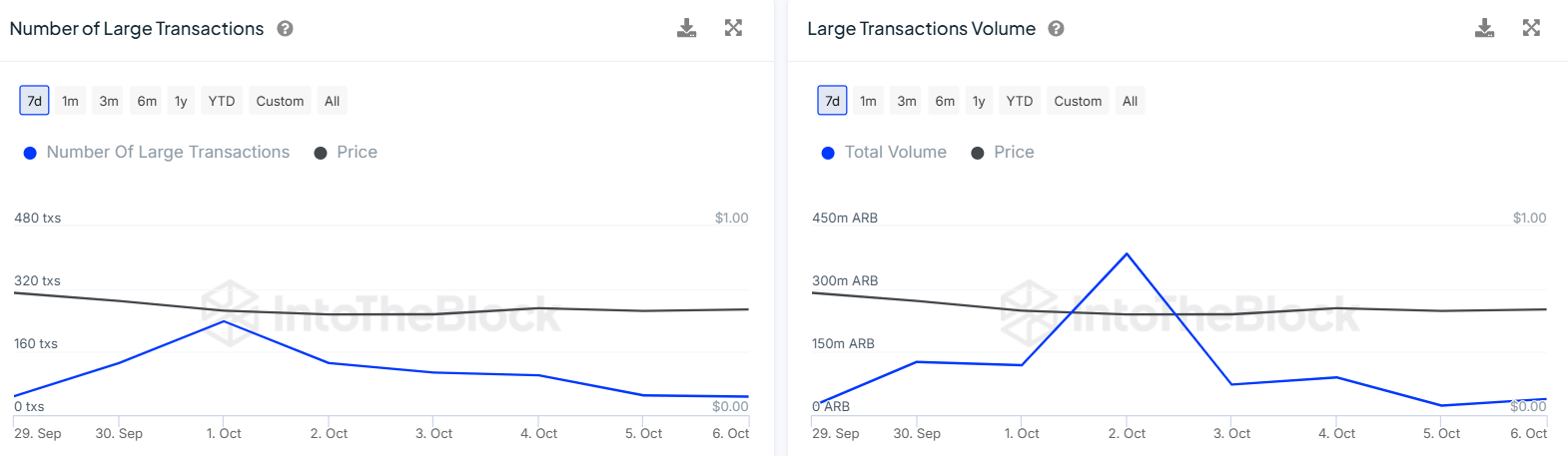Image resolution: width=1568 pixels, height=456 pixels.
Task: Select YTD range on volume chart
Action: point(1020,101)
